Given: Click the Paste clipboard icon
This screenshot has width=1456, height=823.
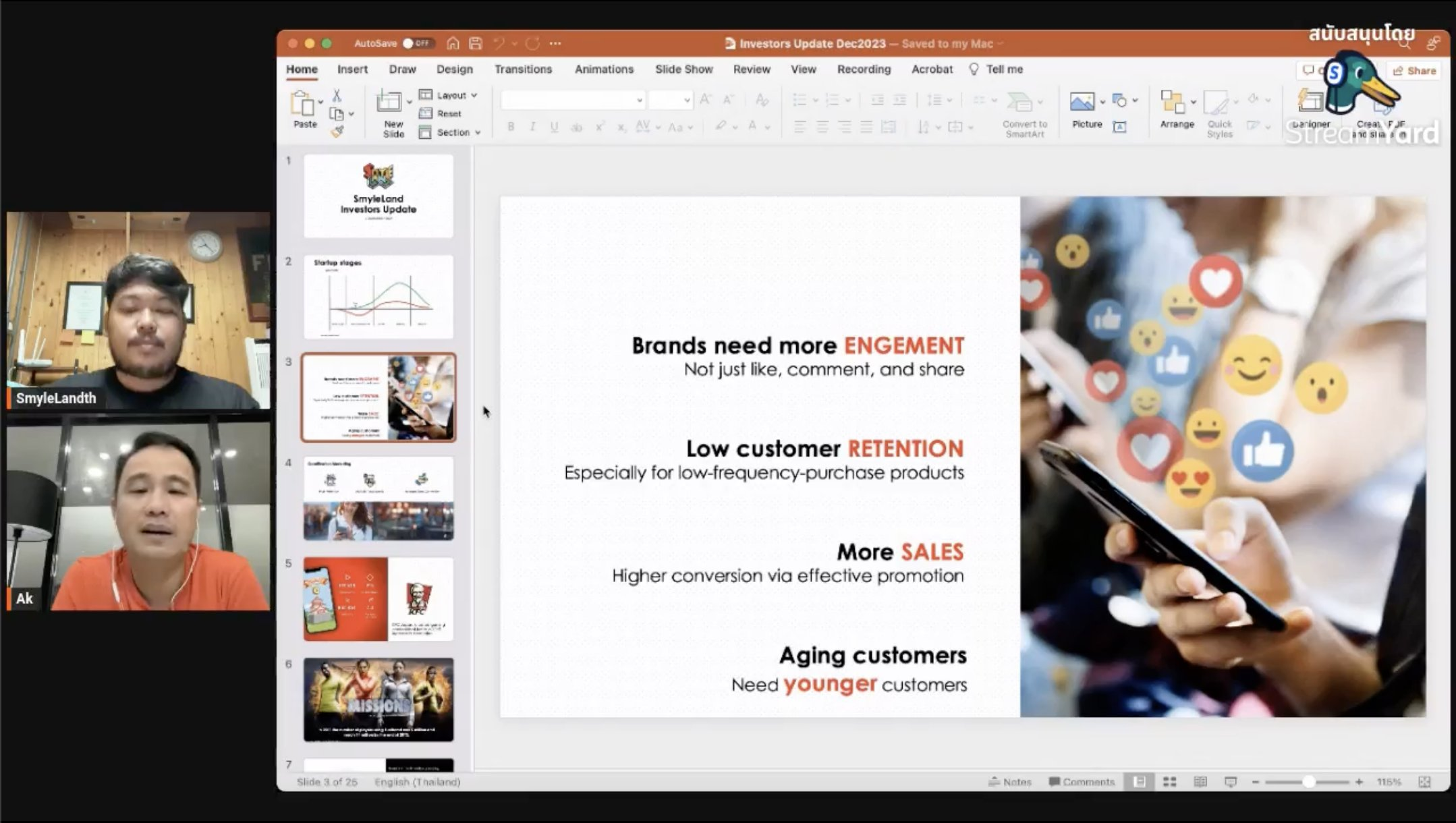Looking at the screenshot, I should click(302, 105).
